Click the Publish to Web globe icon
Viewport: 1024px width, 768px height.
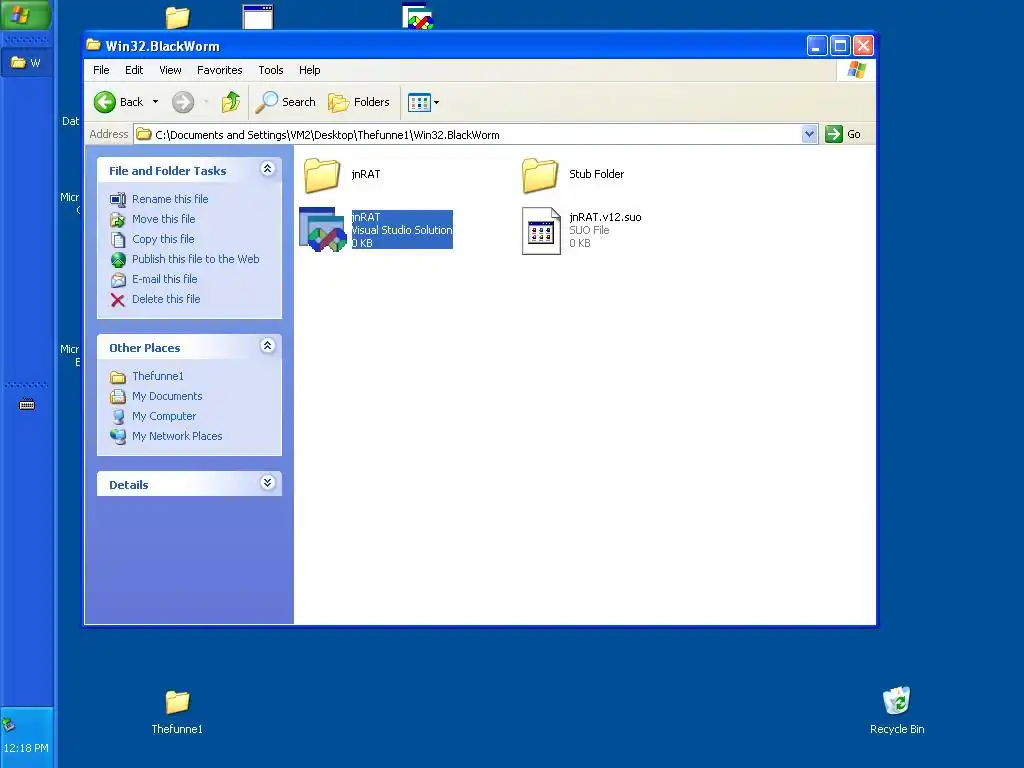(118, 260)
